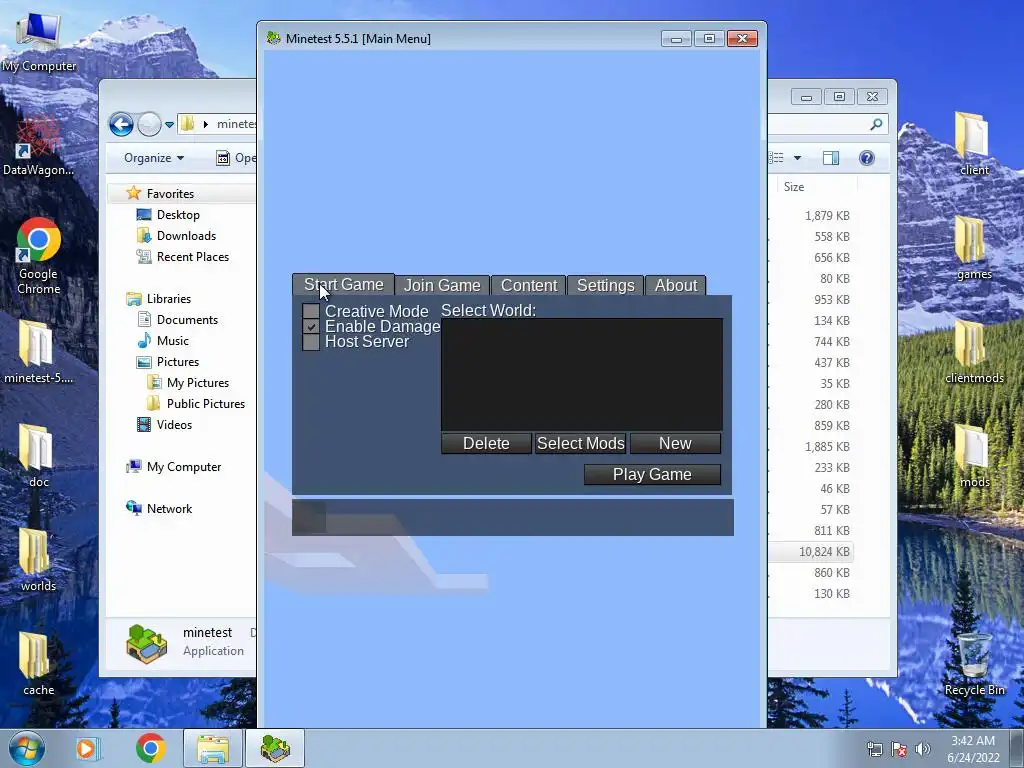The height and width of the screenshot is (768, 1024).
Task: Open the view options dropdown arrow
Action: point(797,158)
